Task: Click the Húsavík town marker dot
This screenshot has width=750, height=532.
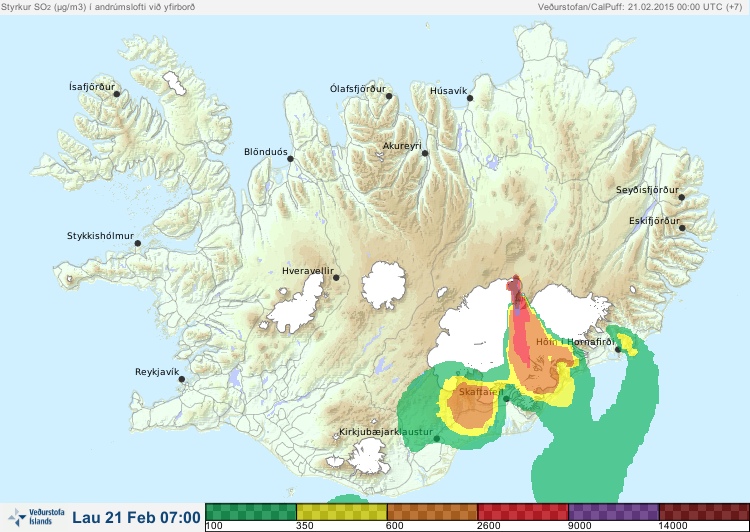Action: point(470,98)
